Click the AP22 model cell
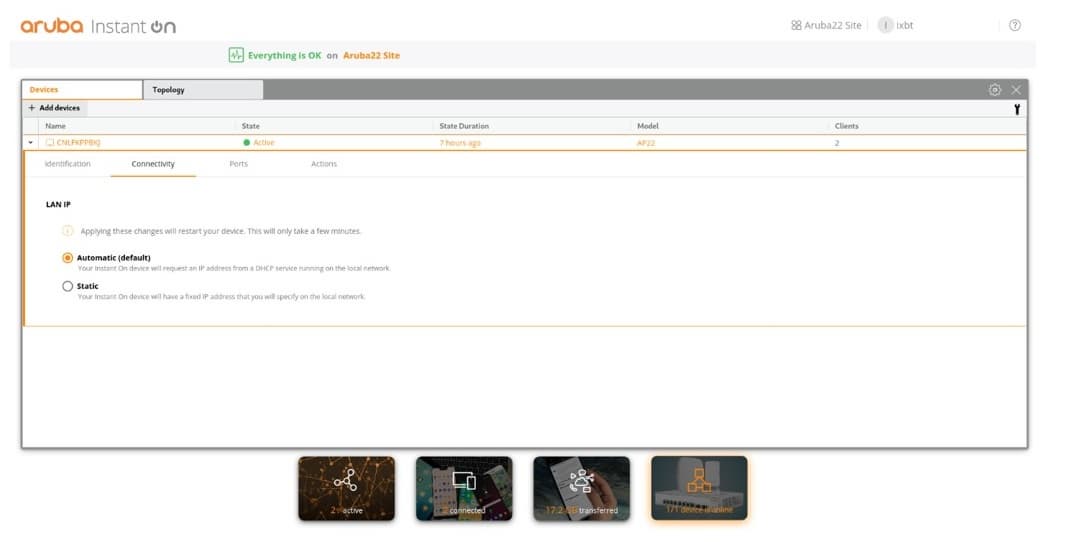This screenshot has width=1089, height=542. tap(646, 143)
